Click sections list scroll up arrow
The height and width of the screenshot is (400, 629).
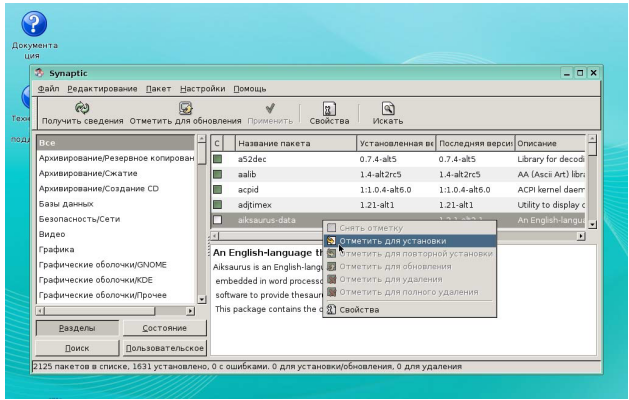[x=202, y=139]
